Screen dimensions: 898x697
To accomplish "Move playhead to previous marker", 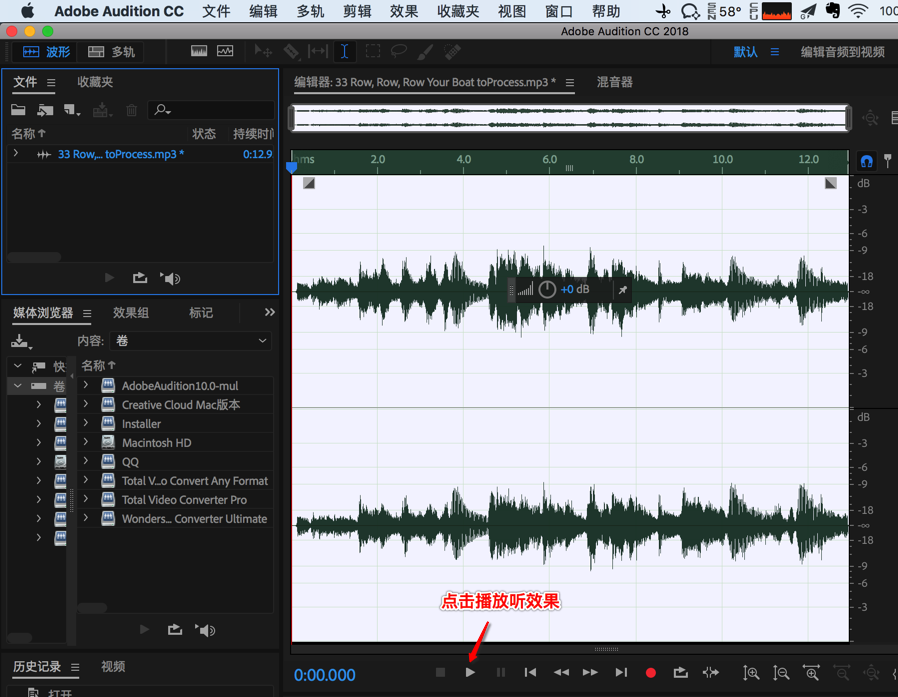I will 530,672.
